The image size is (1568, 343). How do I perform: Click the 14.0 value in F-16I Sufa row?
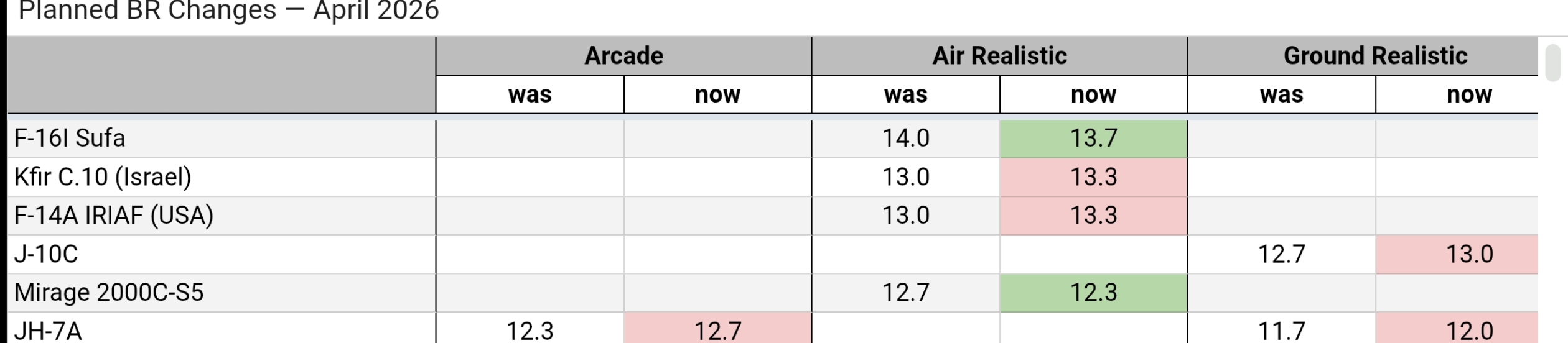(905, 138)
